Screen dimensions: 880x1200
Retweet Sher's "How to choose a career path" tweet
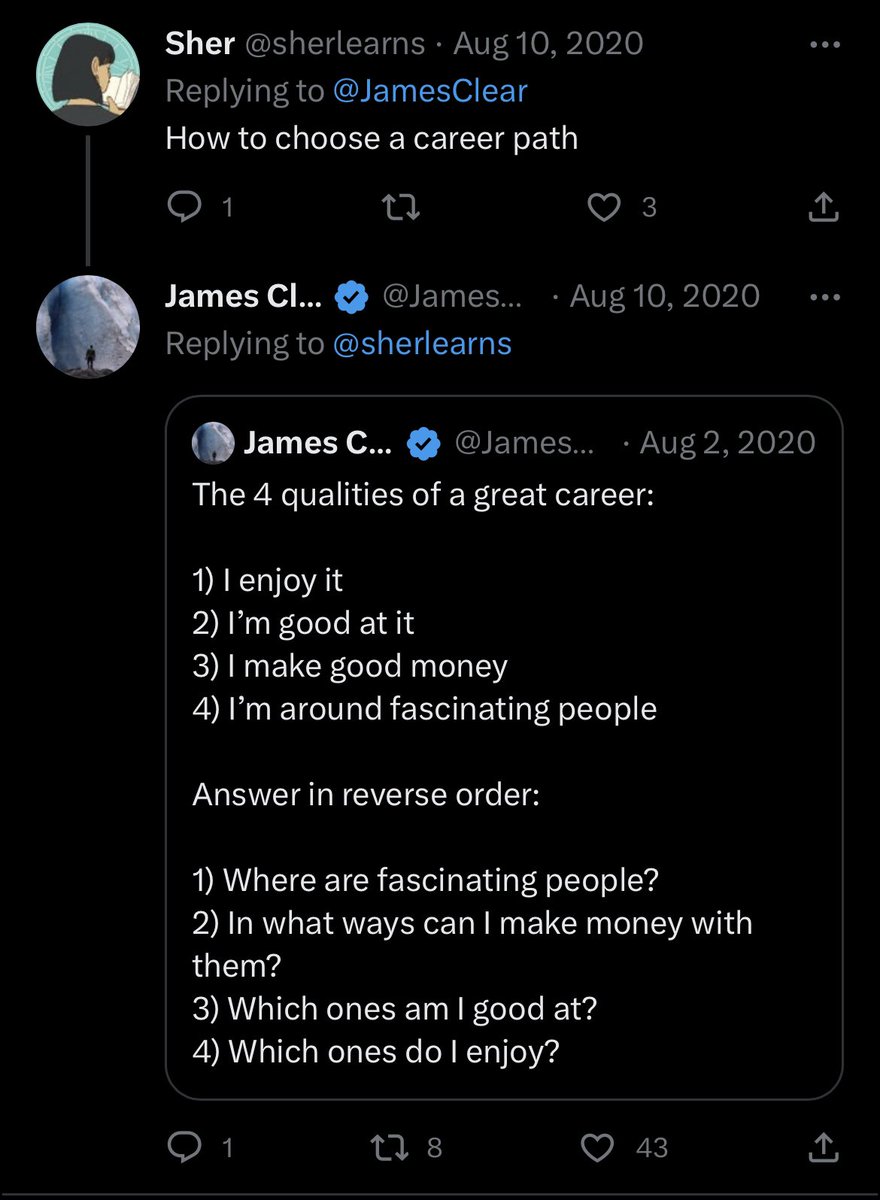point(402,207)
